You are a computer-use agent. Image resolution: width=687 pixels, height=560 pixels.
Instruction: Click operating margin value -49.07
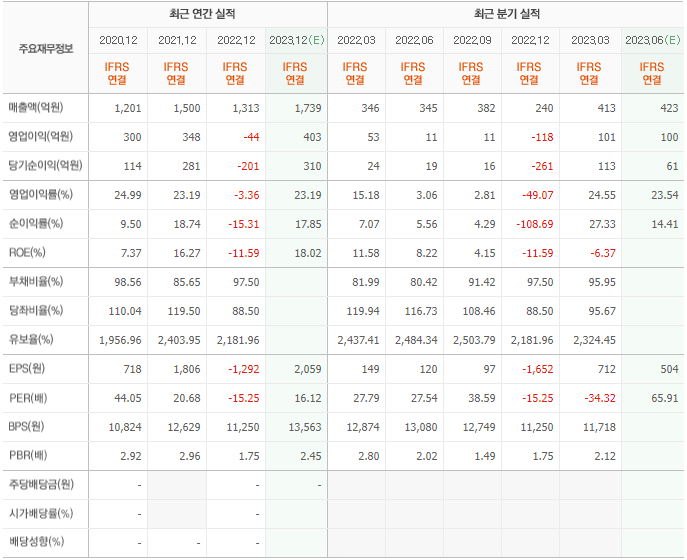click(538, 195)
